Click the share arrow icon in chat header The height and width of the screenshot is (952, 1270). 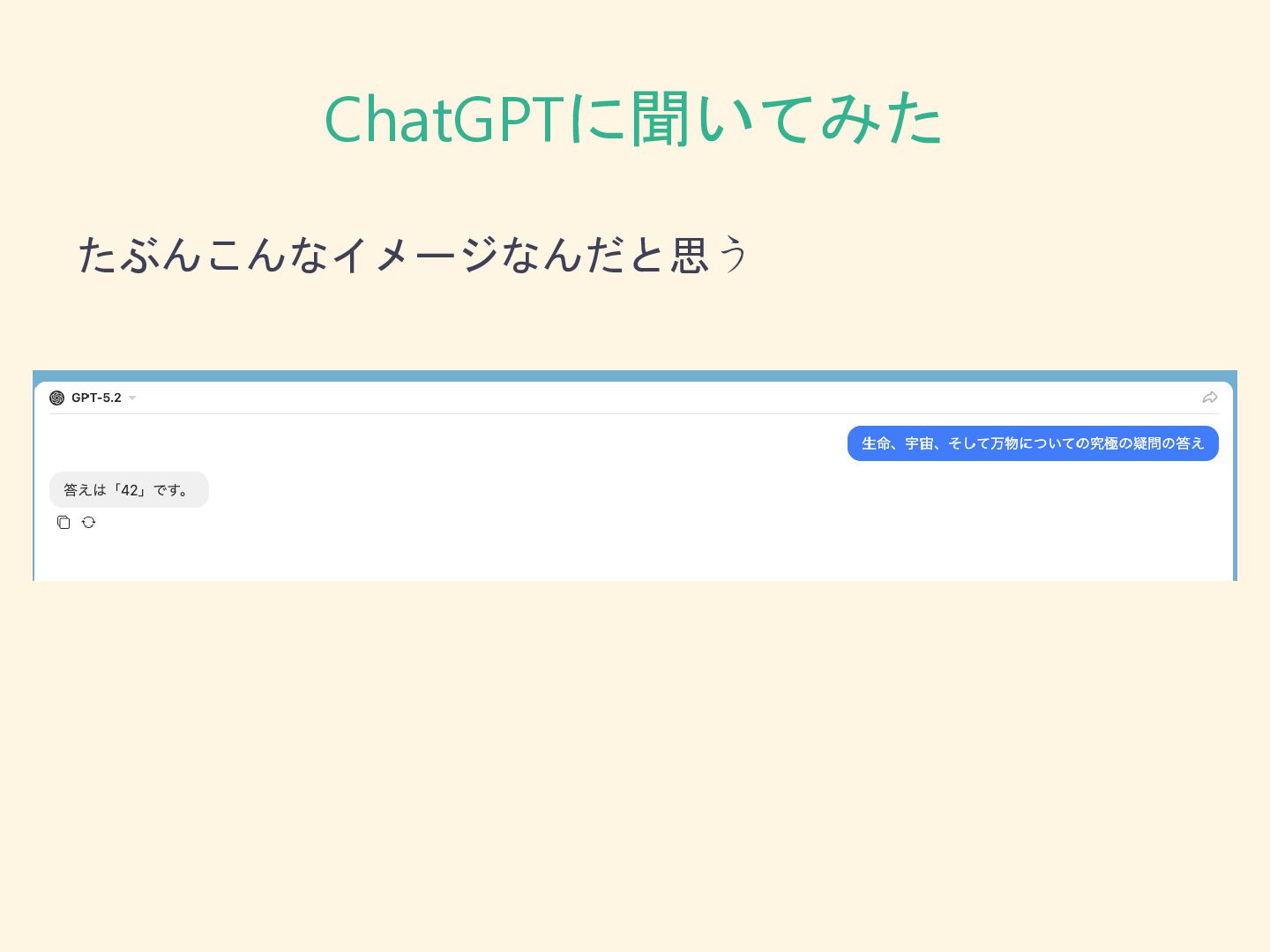1210,398
